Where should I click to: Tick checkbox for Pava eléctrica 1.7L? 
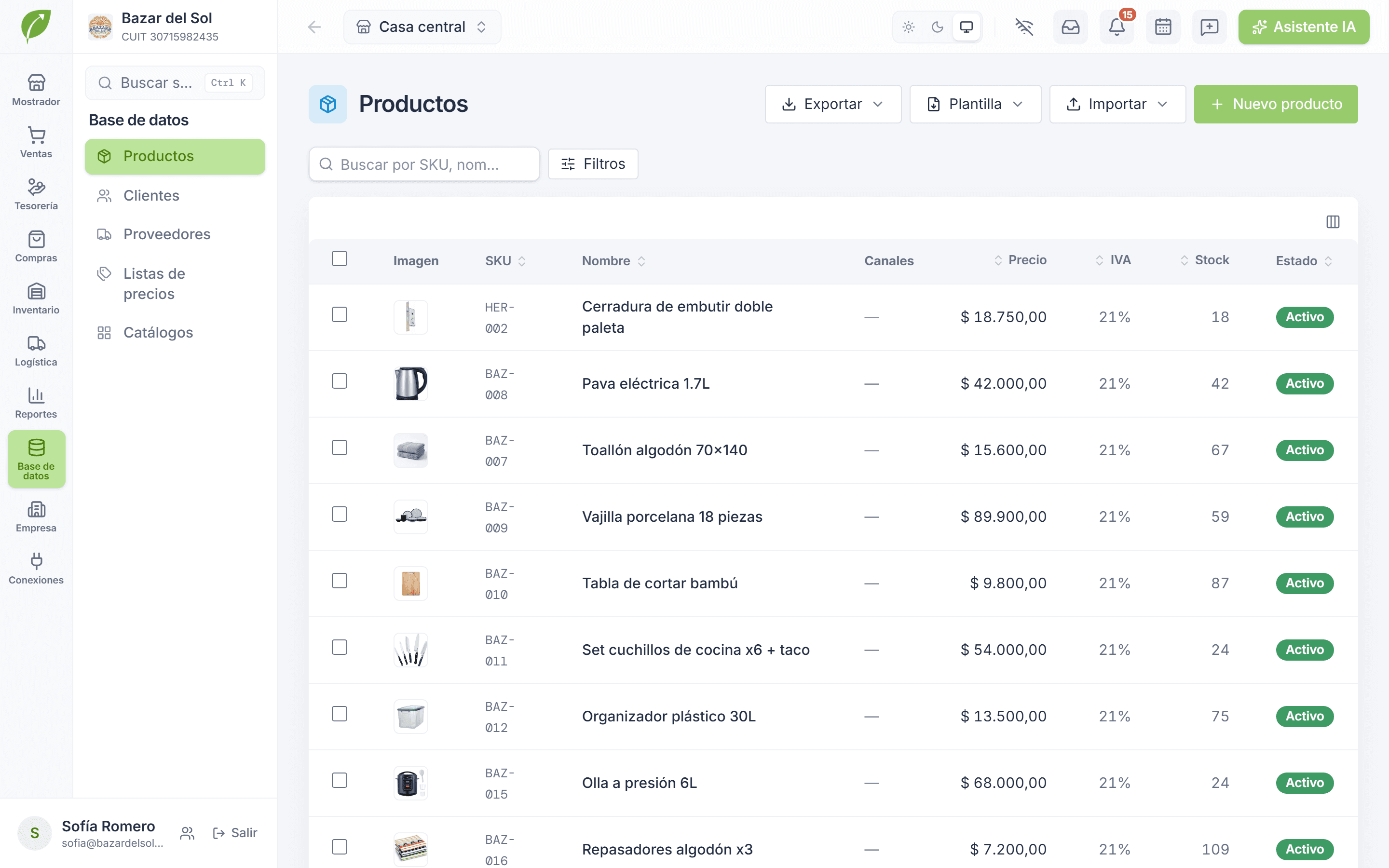pyautogui.click(x=339, y=381)
